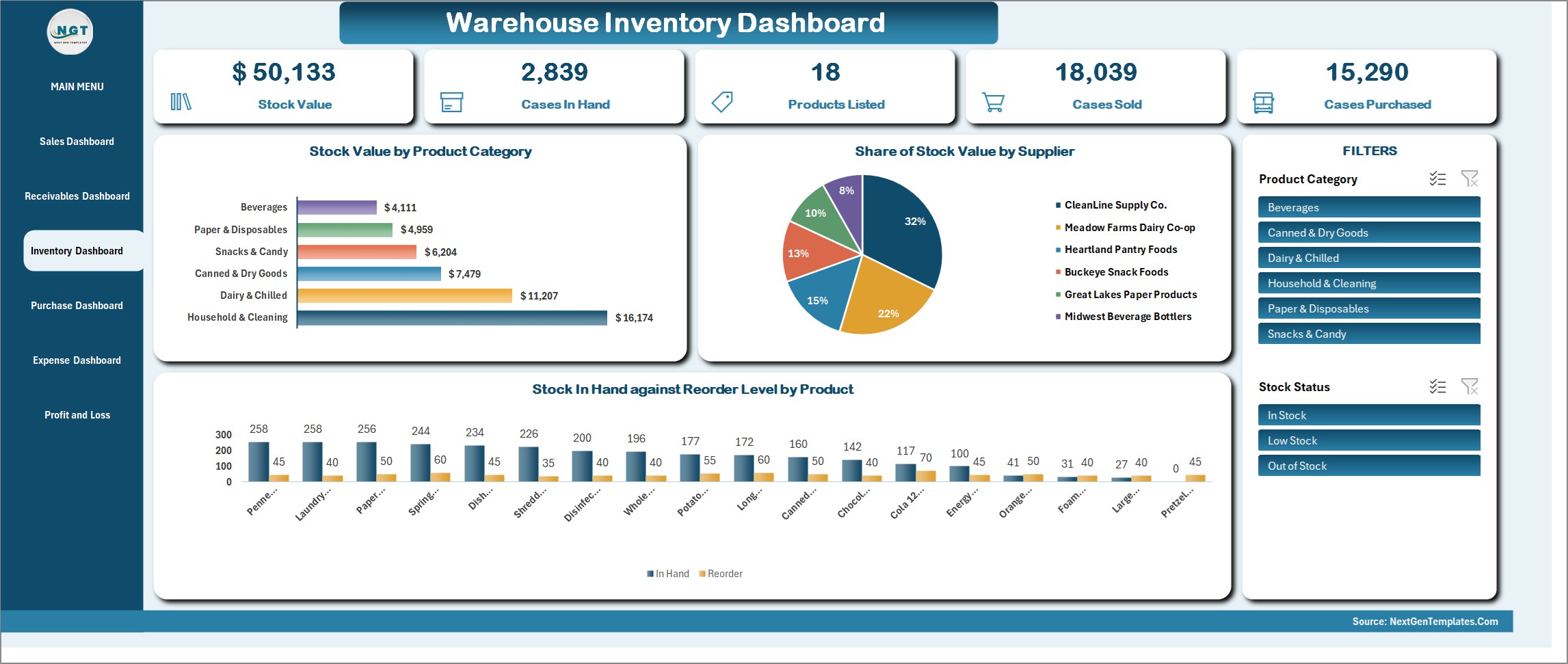Image resolution: width=1568 pixels, height=664 pixels.
Task: Select the Low Stock status filter
Action: [1369, 440]
